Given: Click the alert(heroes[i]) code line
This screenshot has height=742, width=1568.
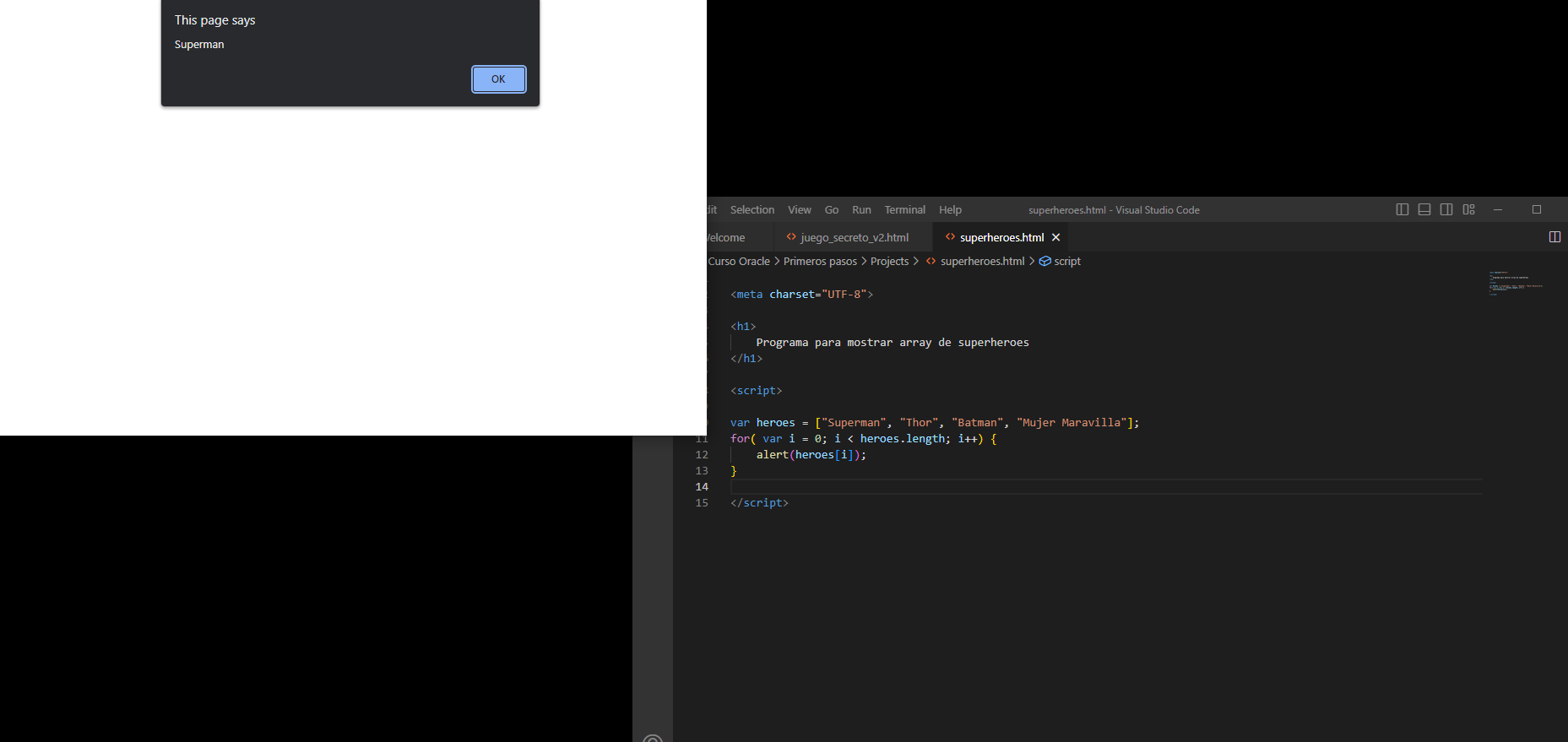Looking at the screenshot, I should pyautogui.click(x=811, y=455).
